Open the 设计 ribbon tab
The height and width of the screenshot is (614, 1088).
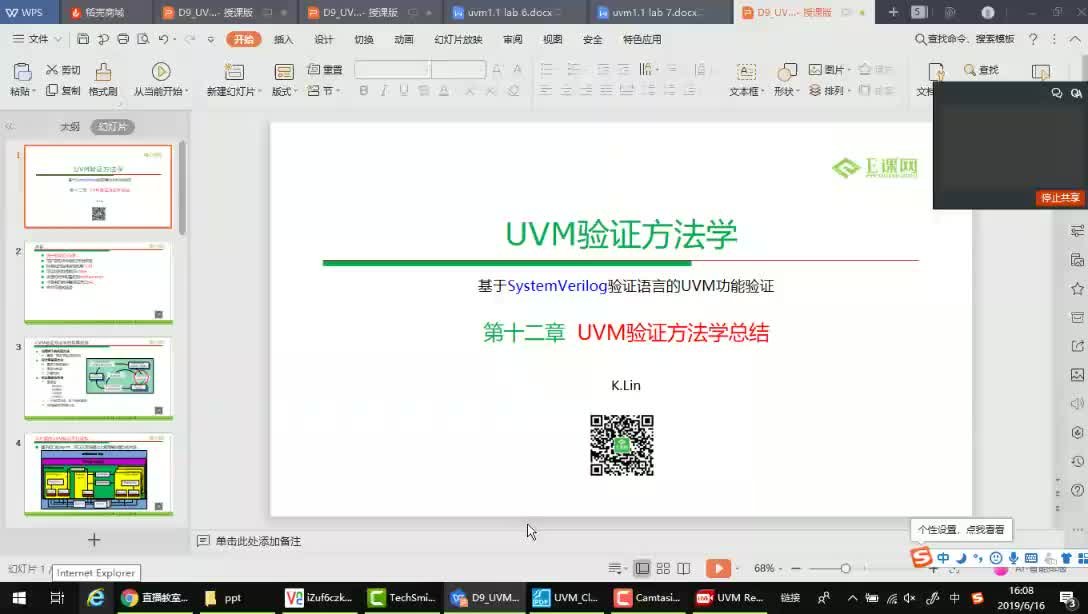pos(323,40)
